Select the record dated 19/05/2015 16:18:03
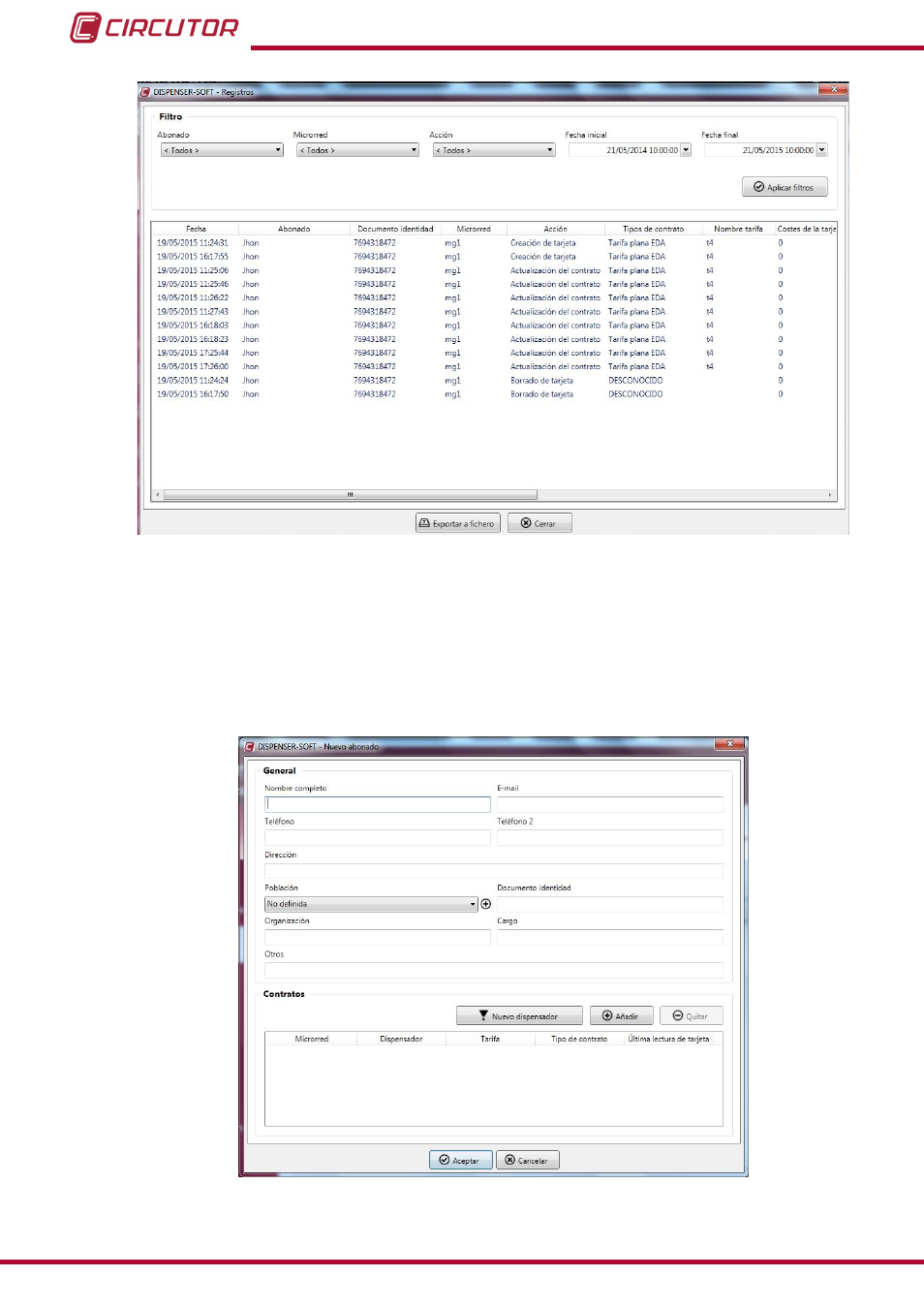This screenshot has height=1308, width=924. 494,326
